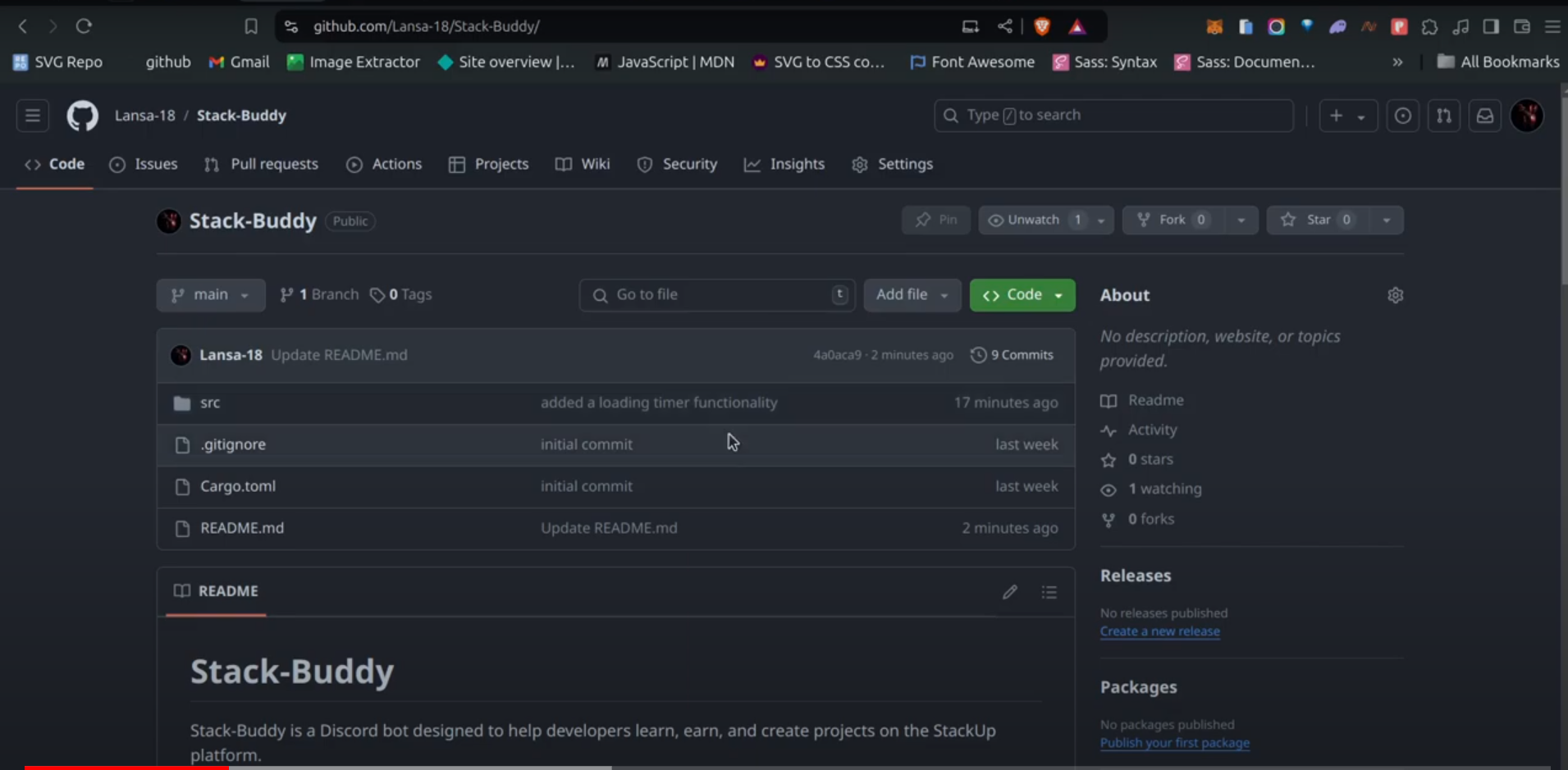Open the green Code clone dropdown
The image size is (1568, 770).
pos(1022,295)
